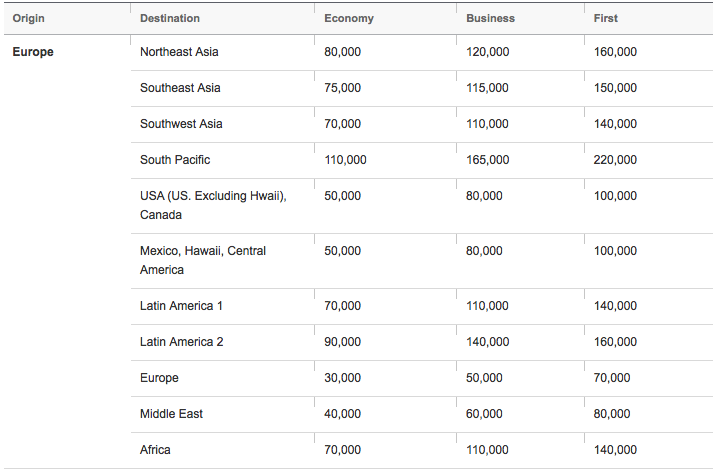Click the Origin column header
This screenshot has width=717, height=475.
click(28, 18)
